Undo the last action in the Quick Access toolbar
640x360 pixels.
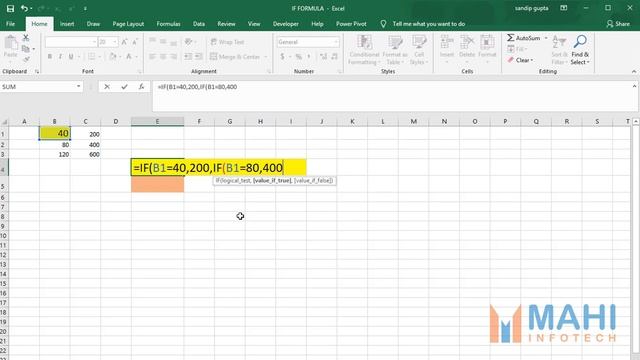(24, 8)
